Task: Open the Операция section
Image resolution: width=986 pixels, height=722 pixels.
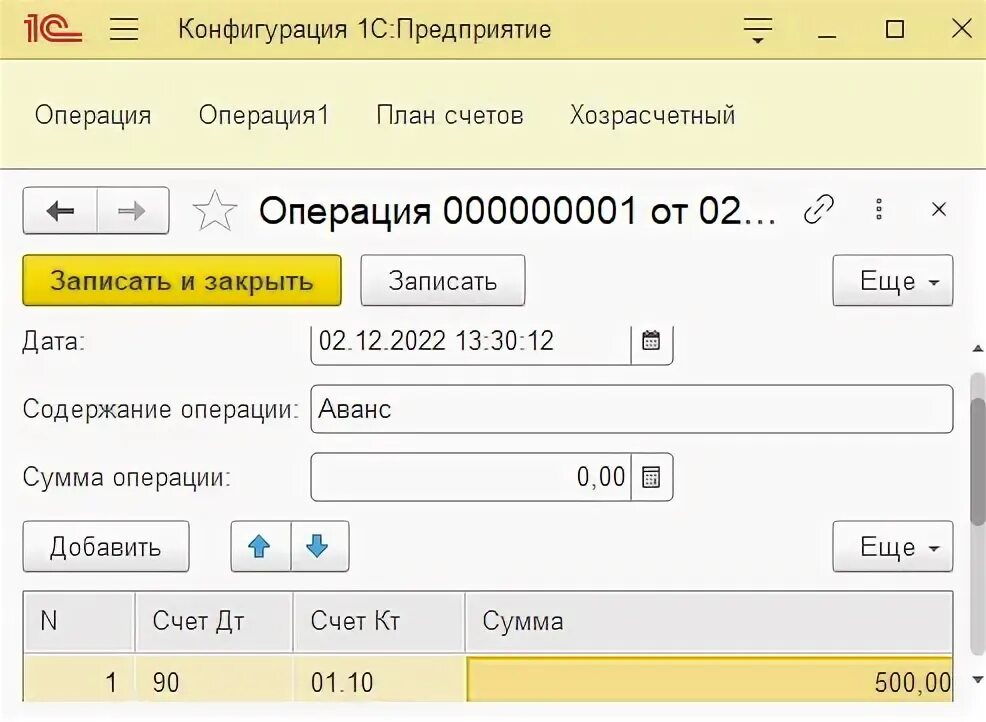Action: click(93, 115)
